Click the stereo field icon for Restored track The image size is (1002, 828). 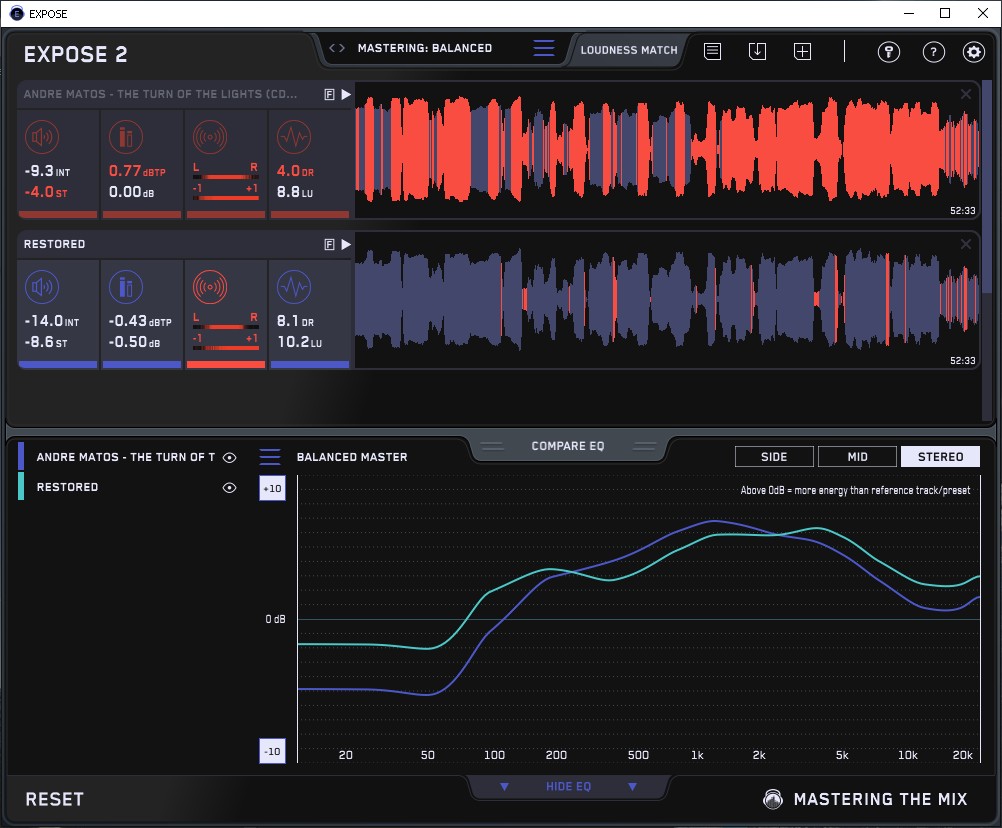[209, 288]
